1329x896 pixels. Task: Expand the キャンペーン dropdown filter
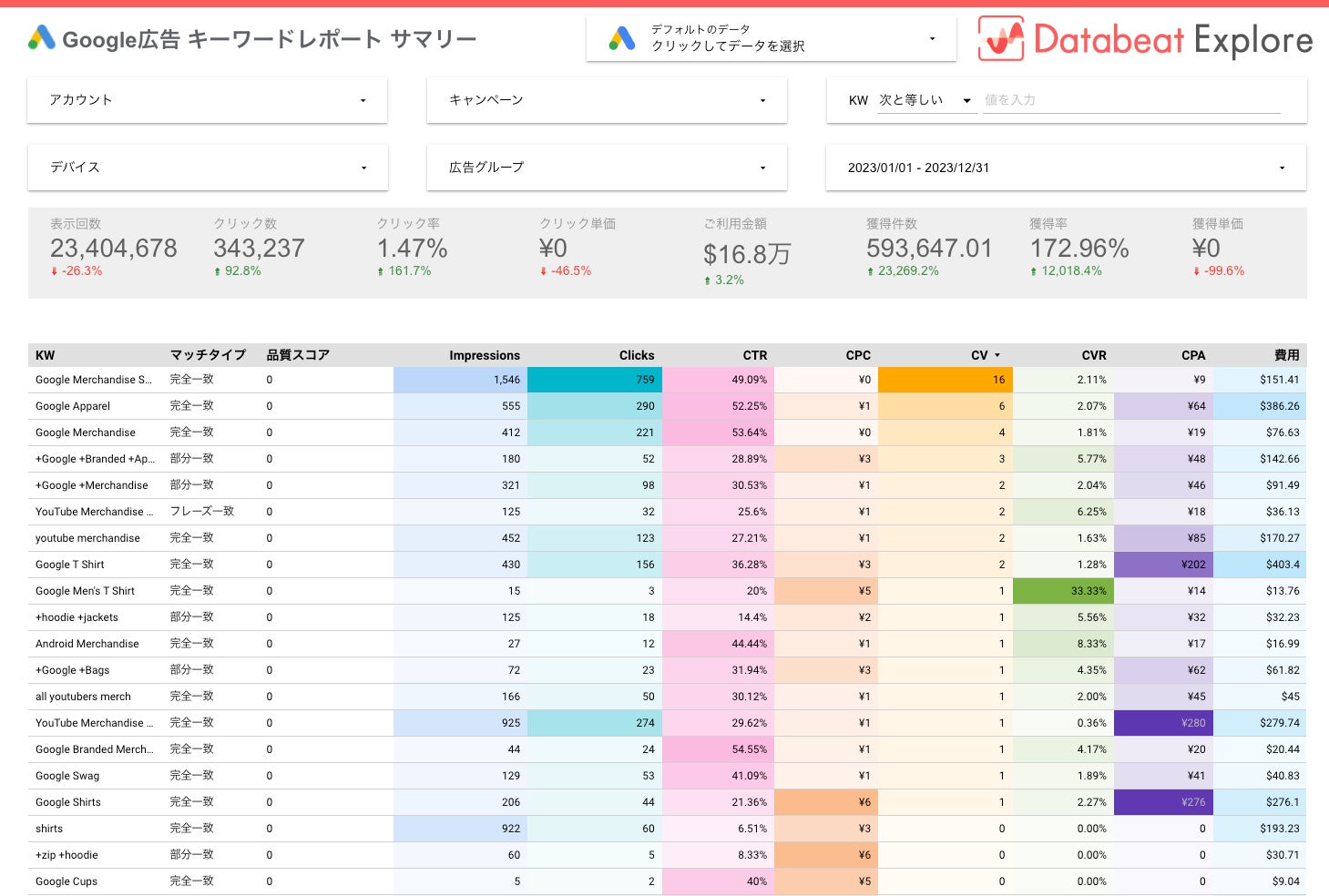(x=607, y=100)
